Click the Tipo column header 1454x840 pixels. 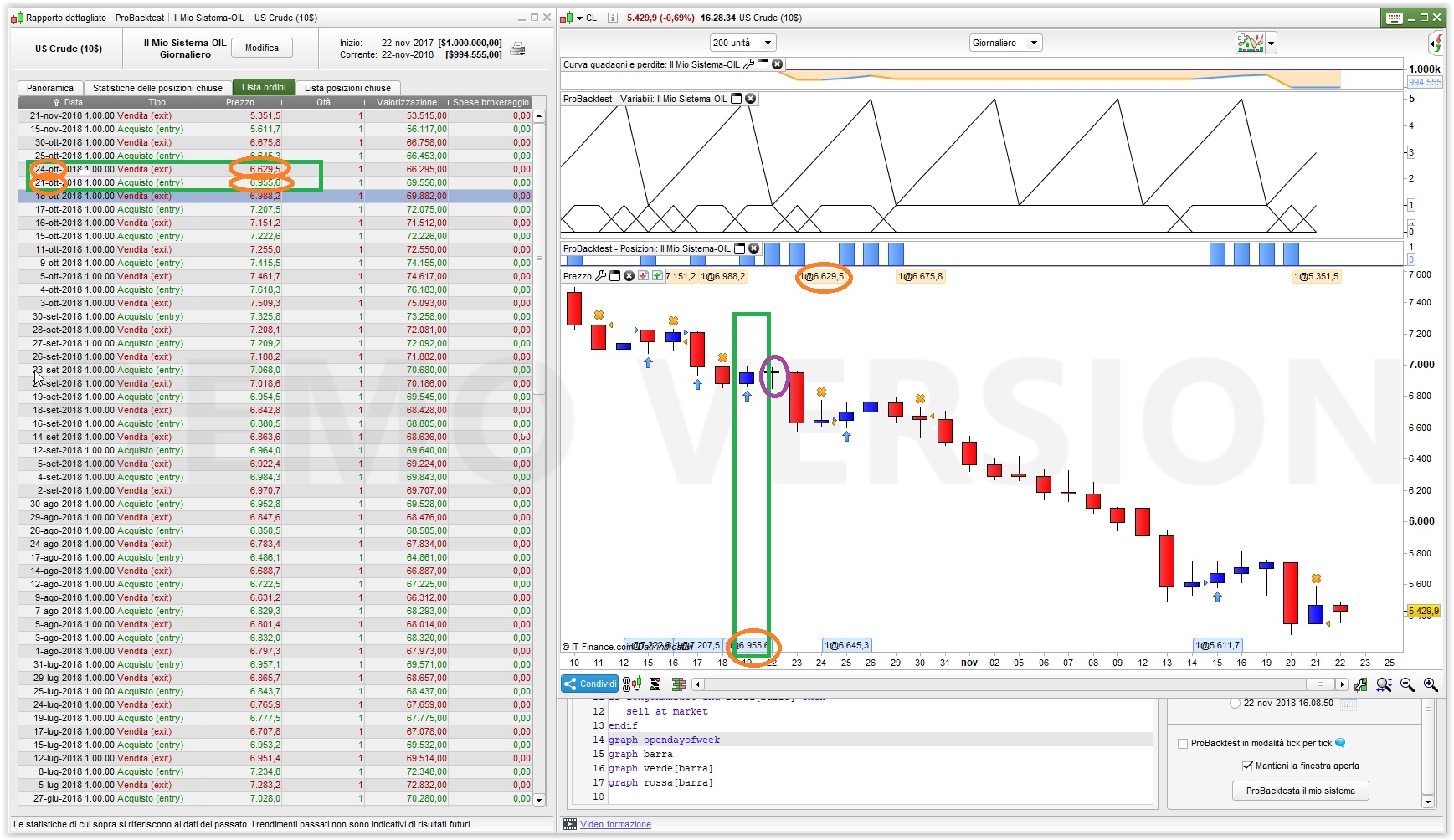coord(157,102)
